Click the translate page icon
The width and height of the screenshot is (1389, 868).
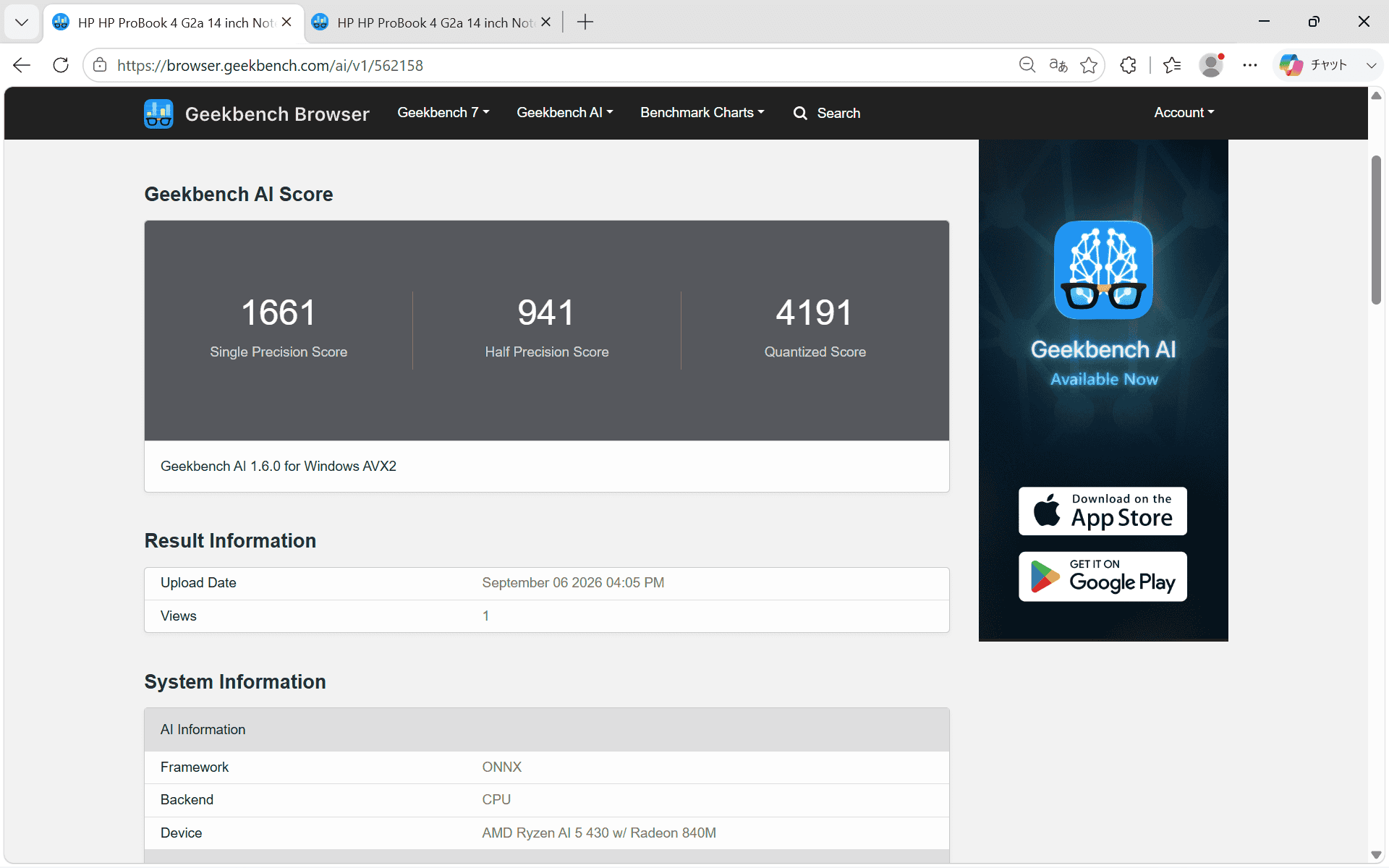point(1058,65)
